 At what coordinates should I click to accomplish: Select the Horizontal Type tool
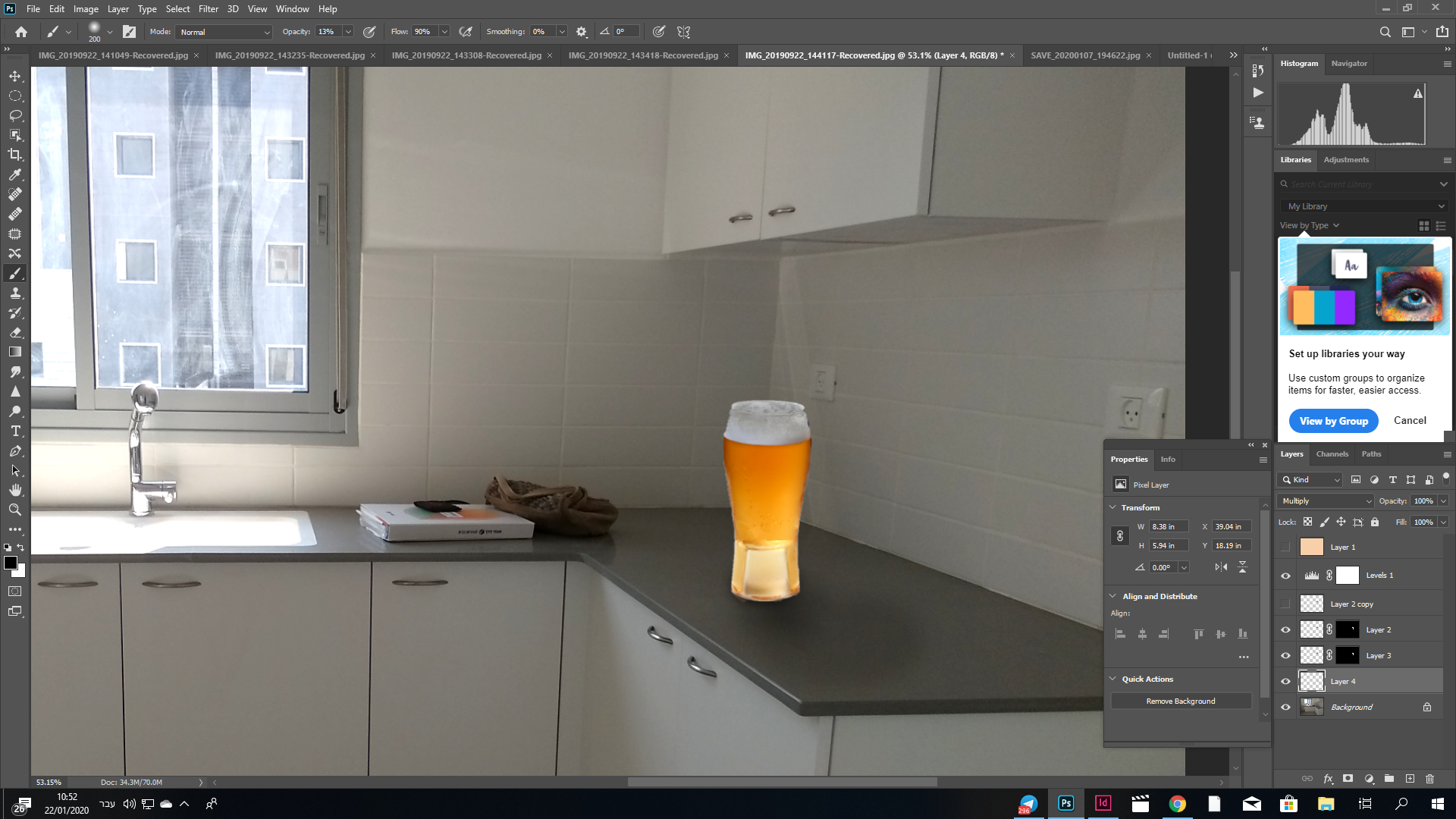(15, 431)
